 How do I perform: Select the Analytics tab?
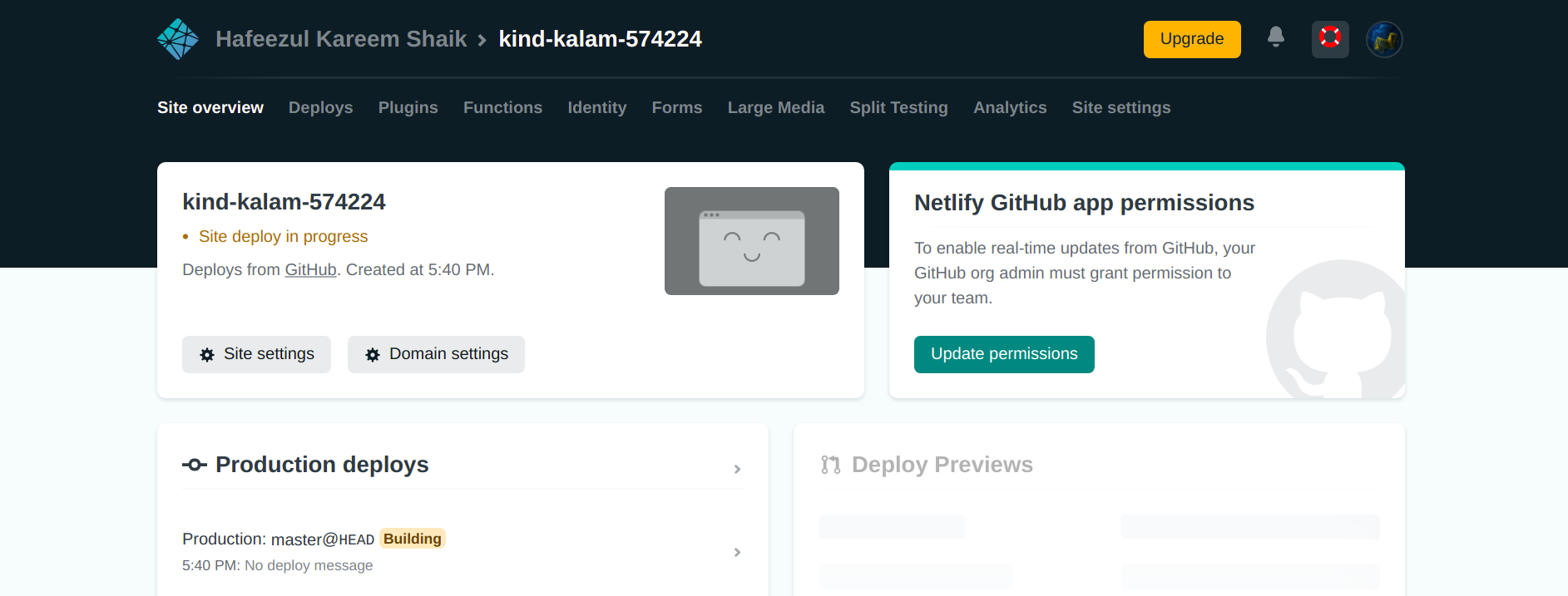tap(1010, 107)
